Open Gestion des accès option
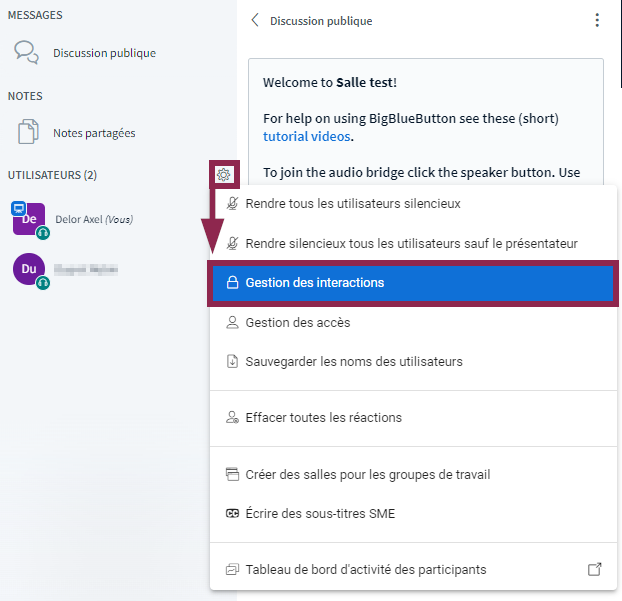 tap(297, 323)
